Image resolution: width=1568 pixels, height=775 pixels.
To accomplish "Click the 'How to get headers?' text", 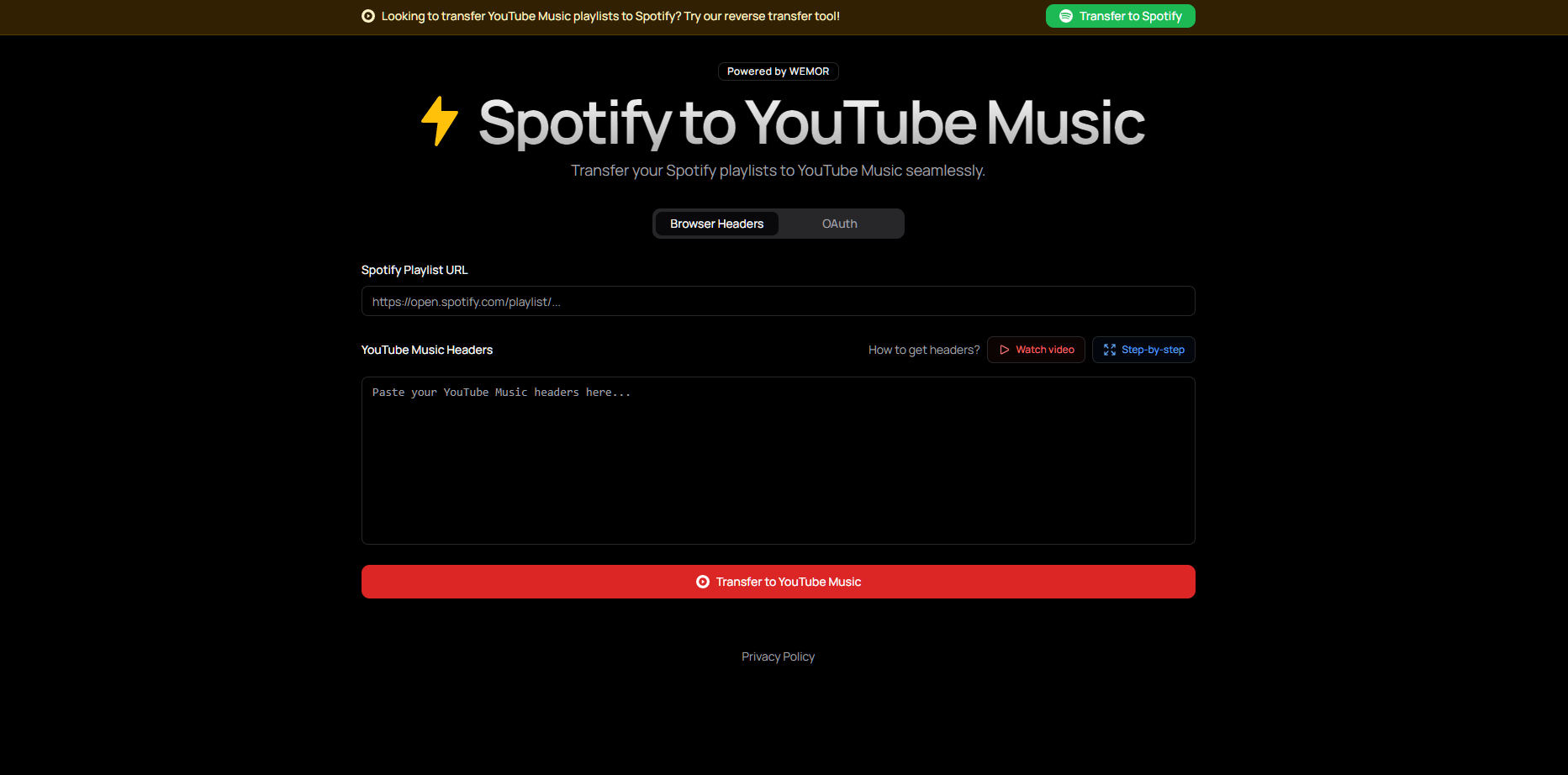I will tap(924, 350).
